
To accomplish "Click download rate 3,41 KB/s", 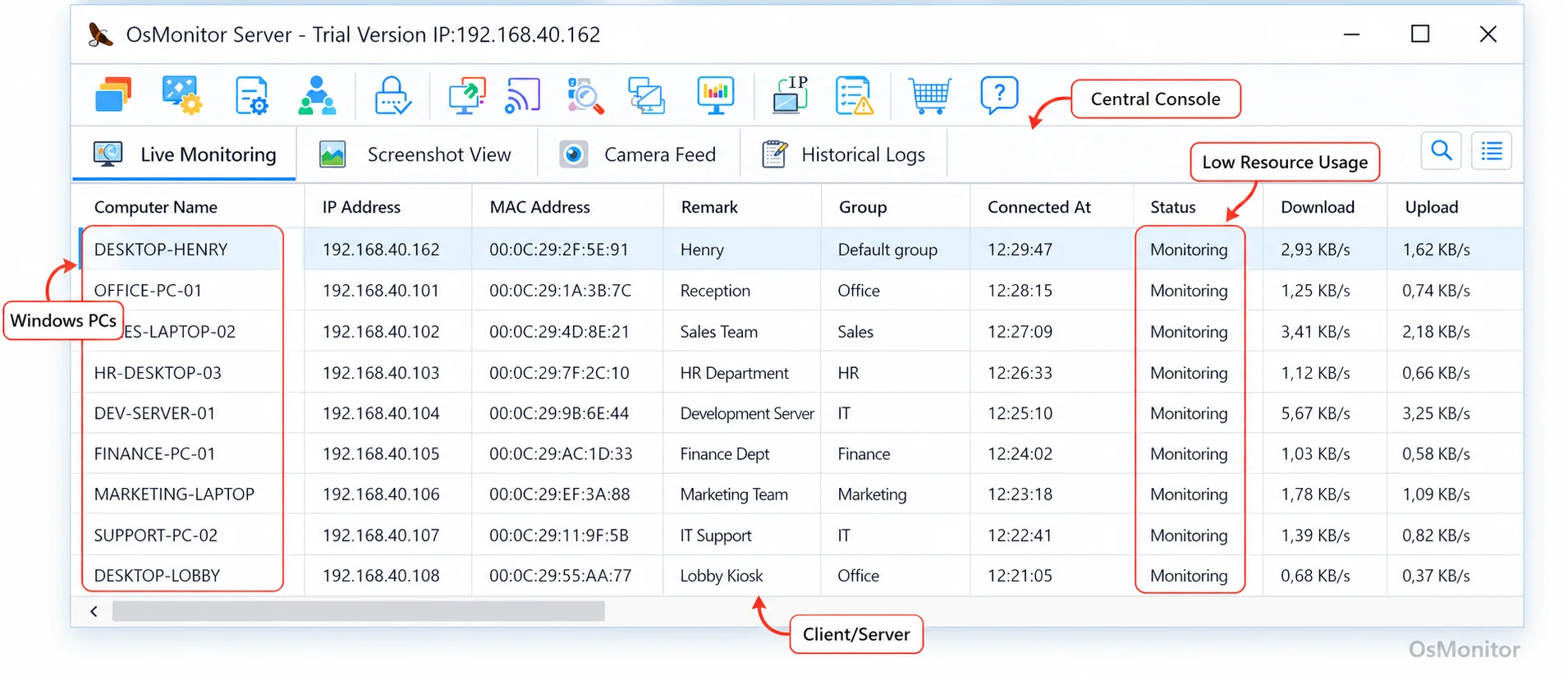I will [1315, 332].
